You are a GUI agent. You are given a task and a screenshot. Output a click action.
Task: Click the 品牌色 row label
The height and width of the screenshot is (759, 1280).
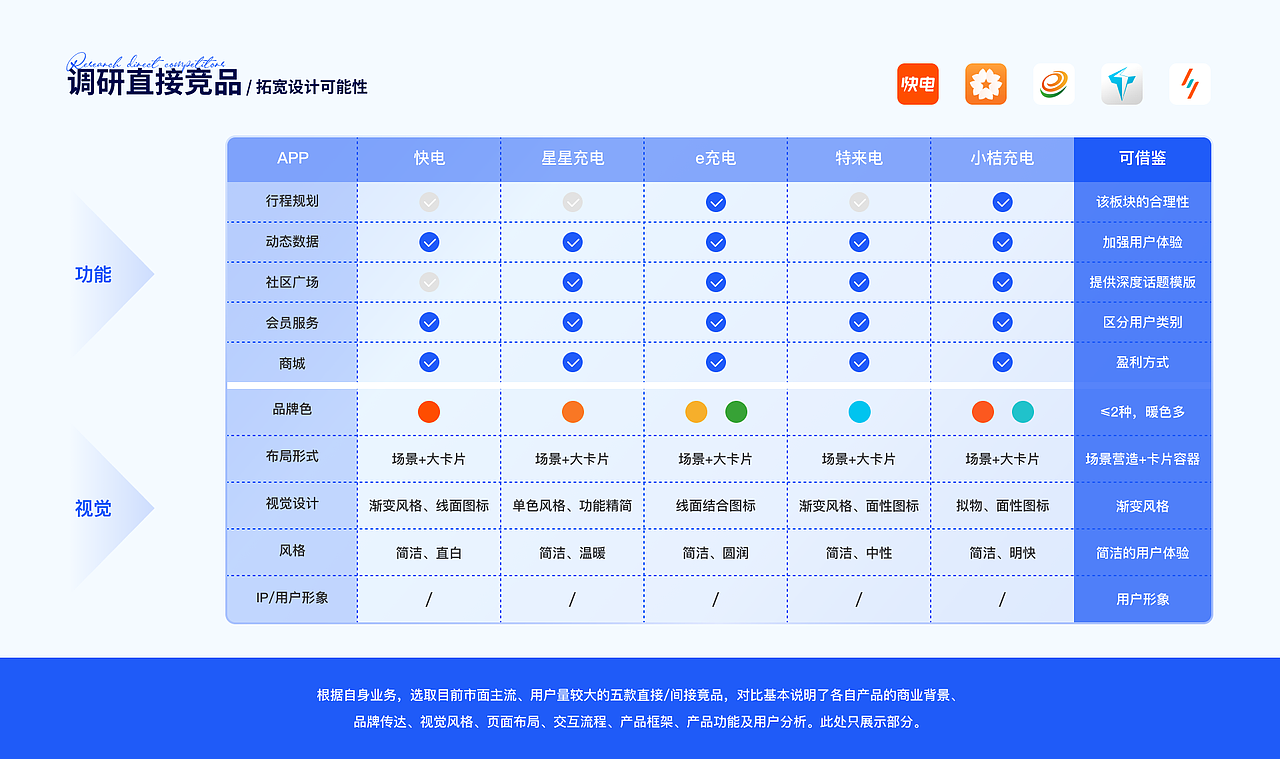click(x=293, y=409)
